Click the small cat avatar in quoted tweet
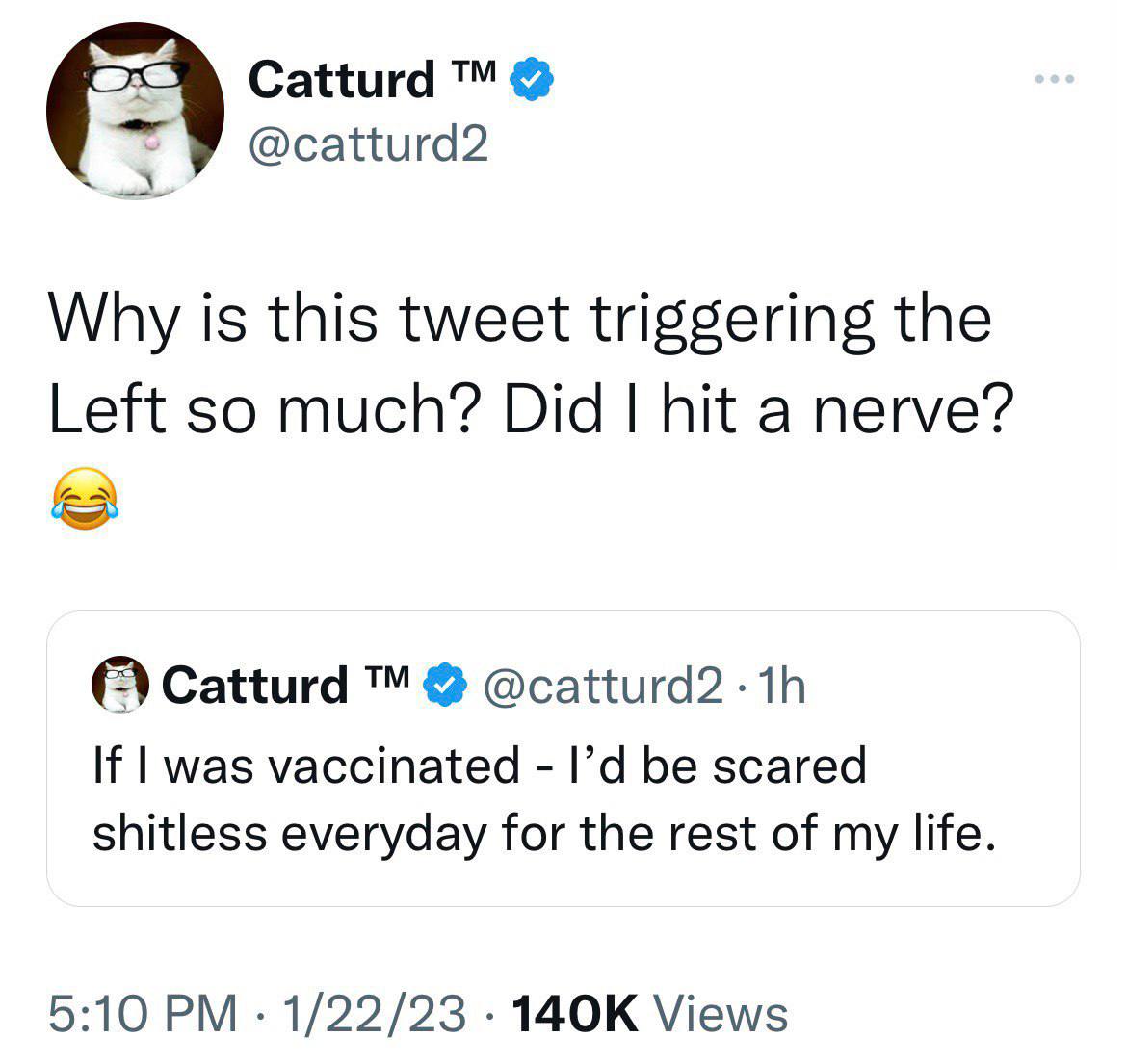The width and height of the screenshot is (1127, 1064). click(120, 684)
